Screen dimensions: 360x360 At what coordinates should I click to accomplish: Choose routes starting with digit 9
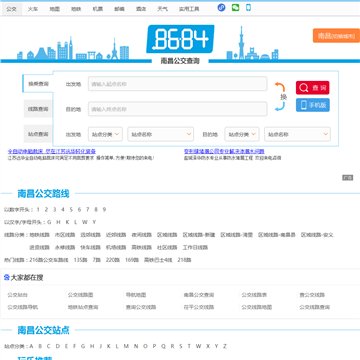(104, 210)
